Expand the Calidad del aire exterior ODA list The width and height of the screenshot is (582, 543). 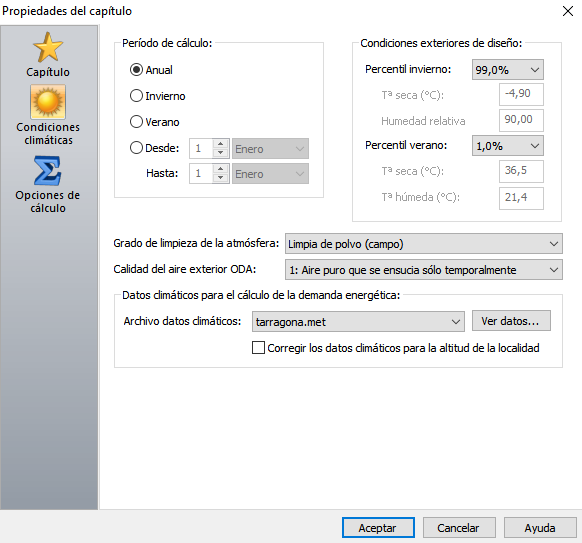click(424, 269)
